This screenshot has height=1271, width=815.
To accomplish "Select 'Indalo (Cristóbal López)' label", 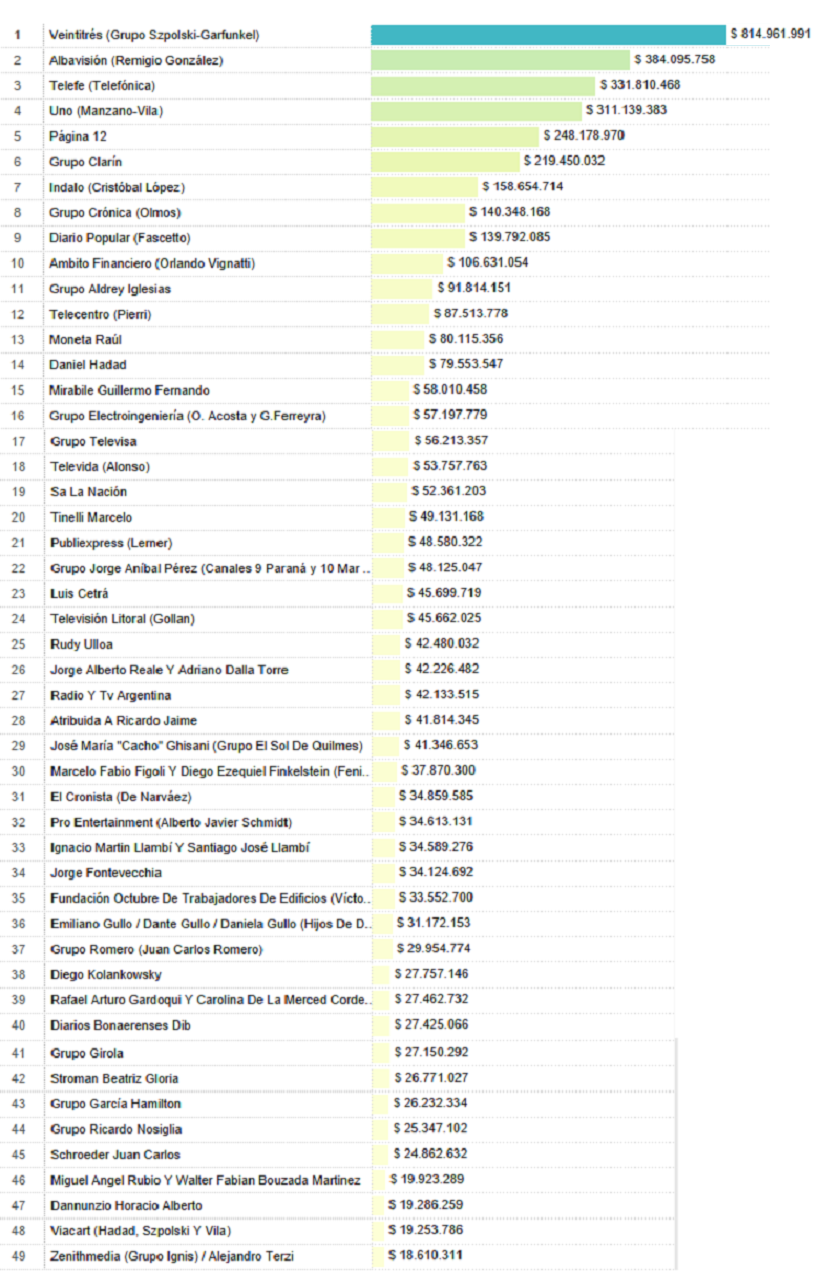I will click(117, 188).
